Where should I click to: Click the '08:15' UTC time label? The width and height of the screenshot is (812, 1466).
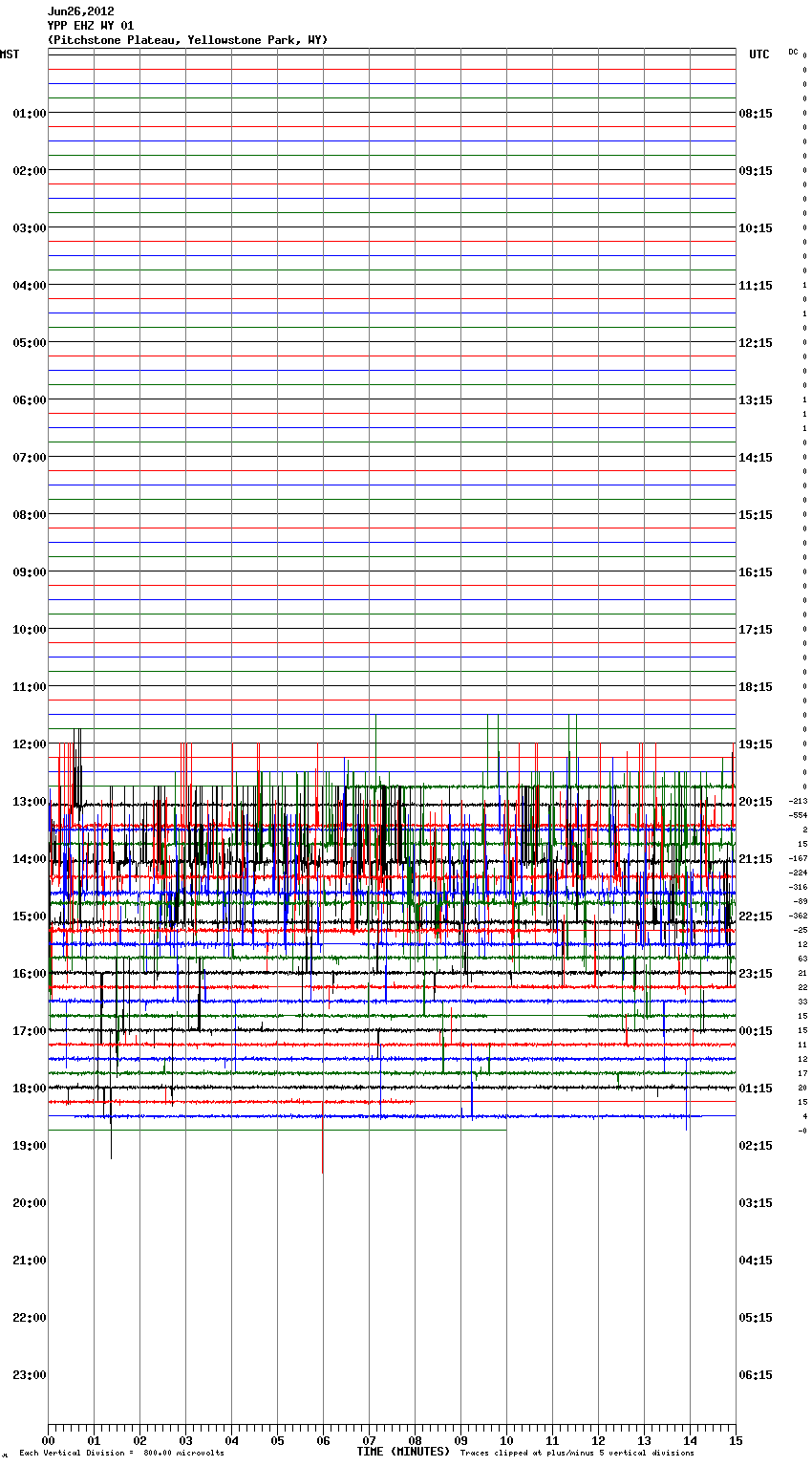click(x=756, y=114)
